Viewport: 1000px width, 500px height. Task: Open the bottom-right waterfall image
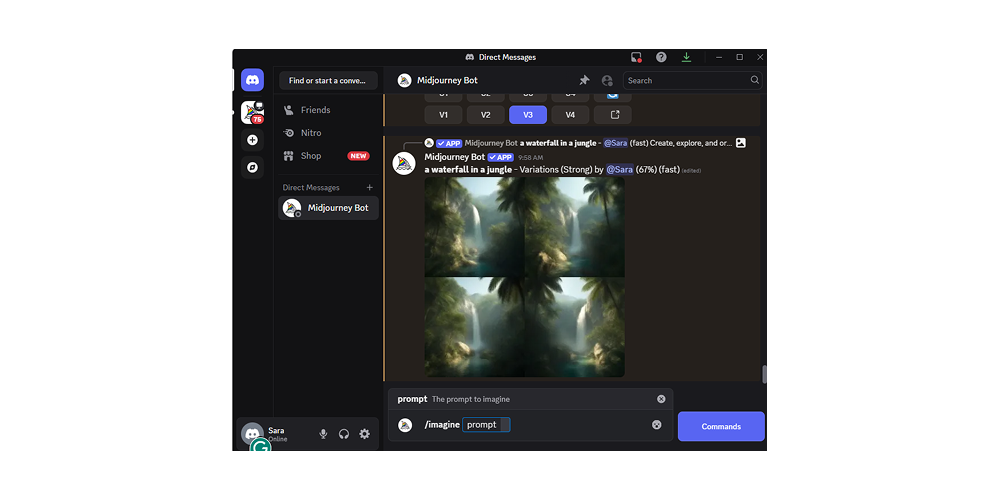575,327
